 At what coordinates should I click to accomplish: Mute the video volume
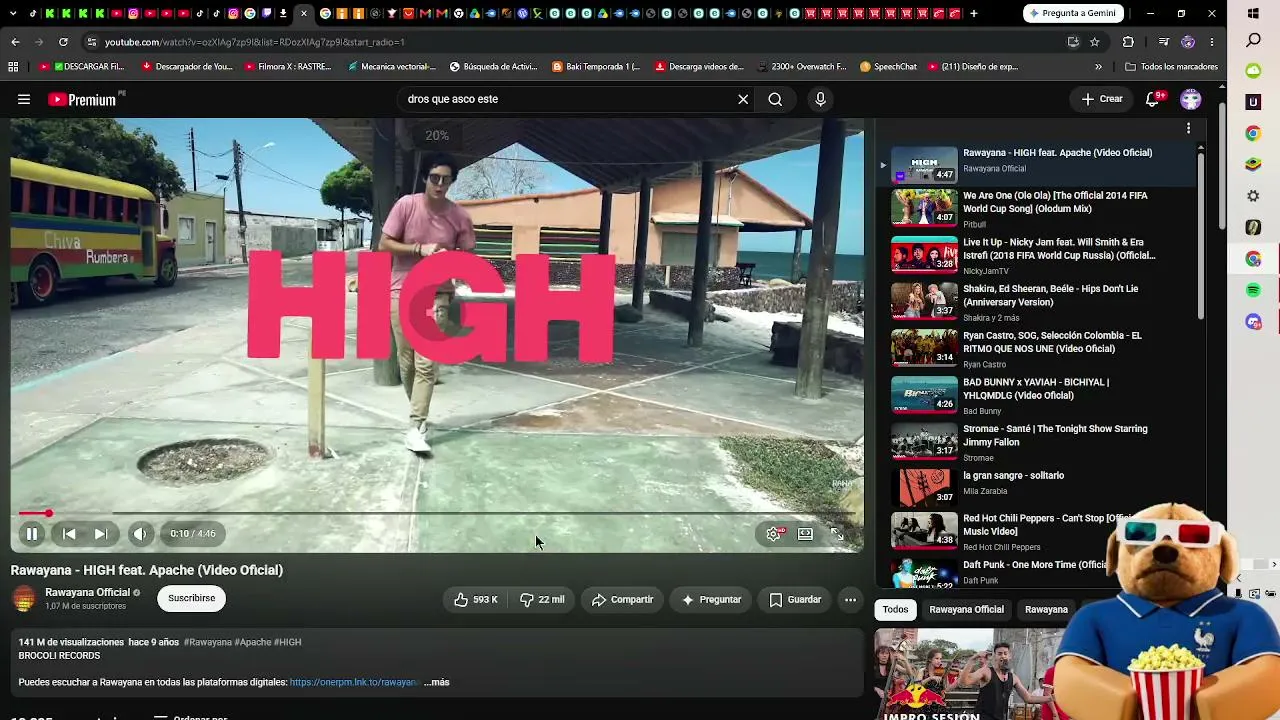pos(140,534)
